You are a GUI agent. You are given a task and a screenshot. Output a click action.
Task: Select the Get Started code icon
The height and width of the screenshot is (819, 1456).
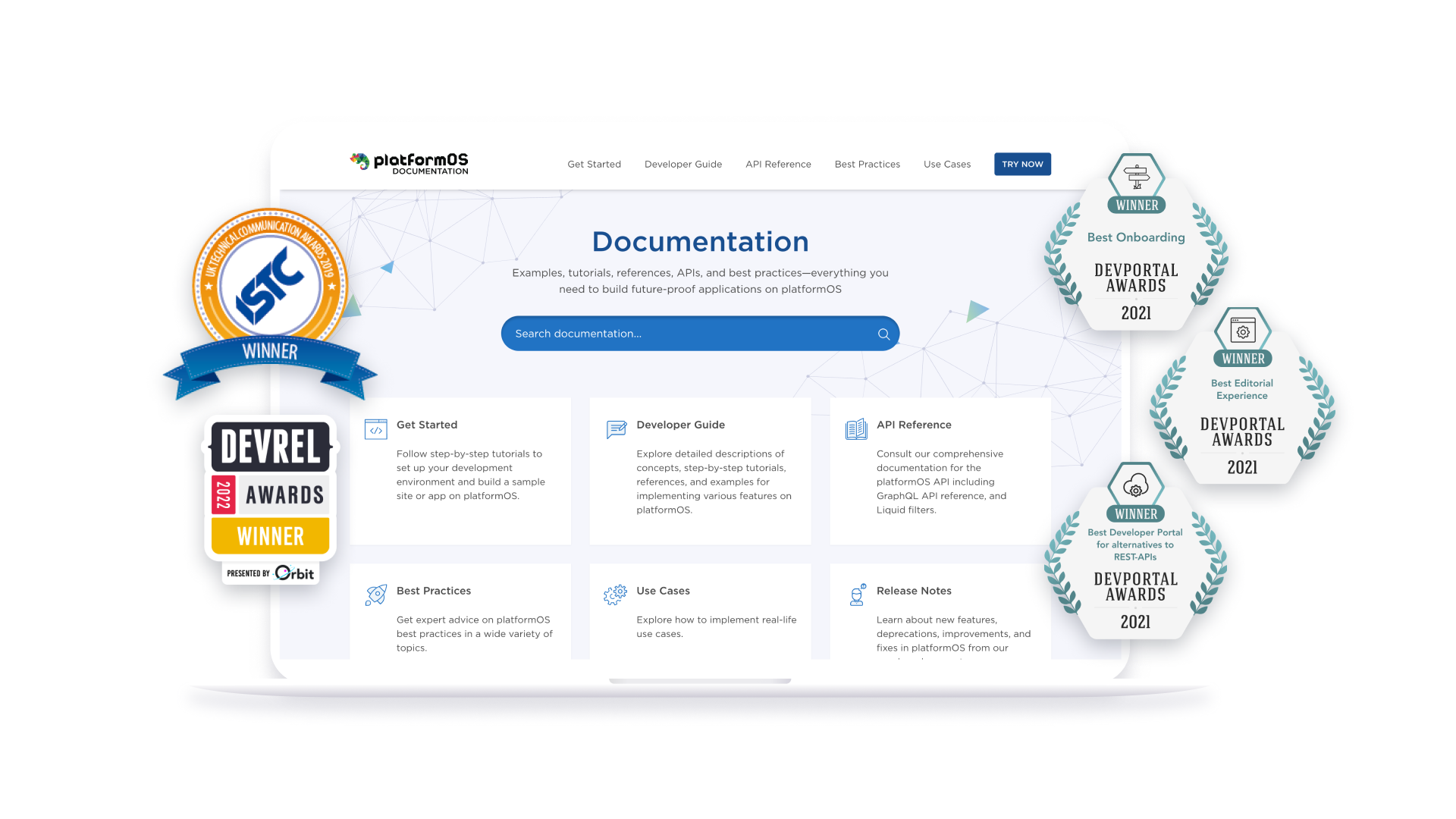375,428
